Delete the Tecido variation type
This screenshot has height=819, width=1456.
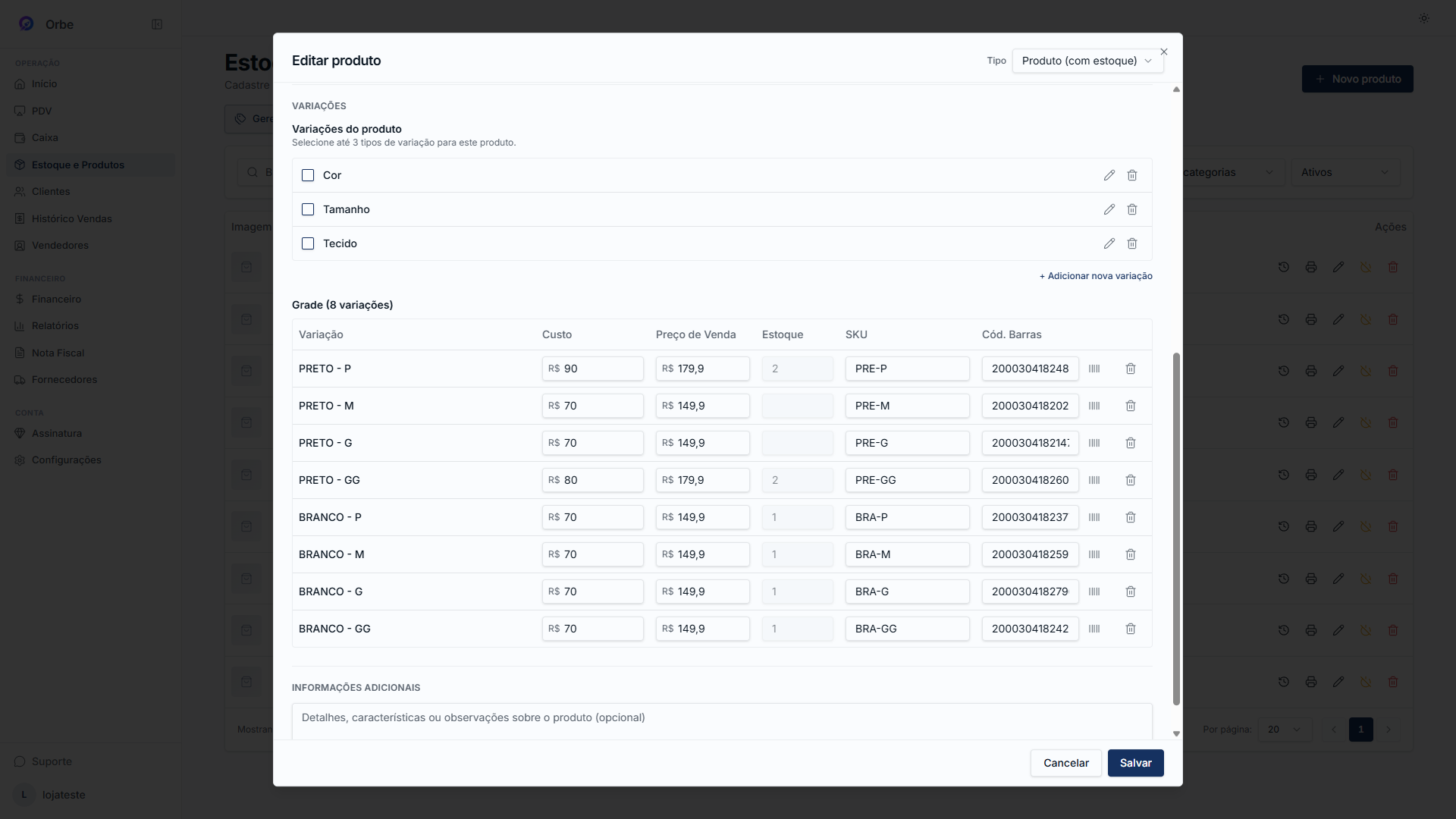(x=1132, y=243)
